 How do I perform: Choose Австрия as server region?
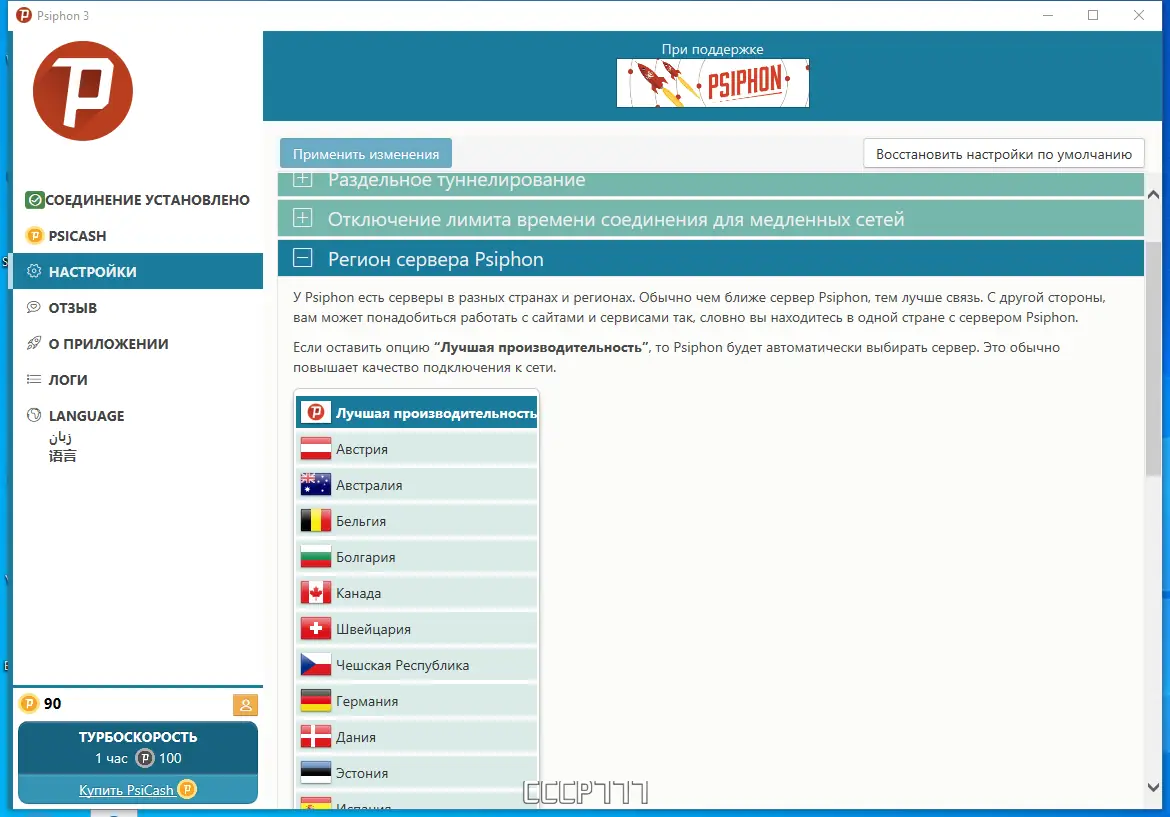[x=417, y=449]
